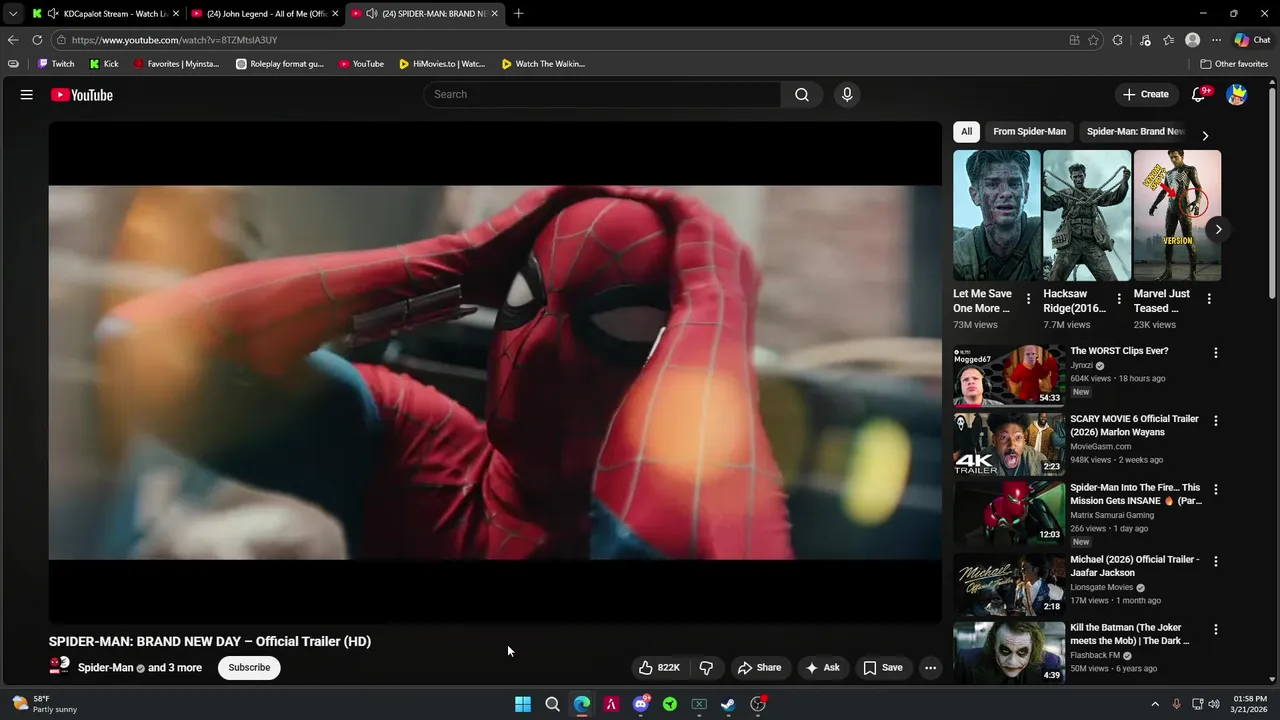Advance the shorts shelf with the next arrow
This screenshot has height=720, width=1280.
click(1218, 229)
